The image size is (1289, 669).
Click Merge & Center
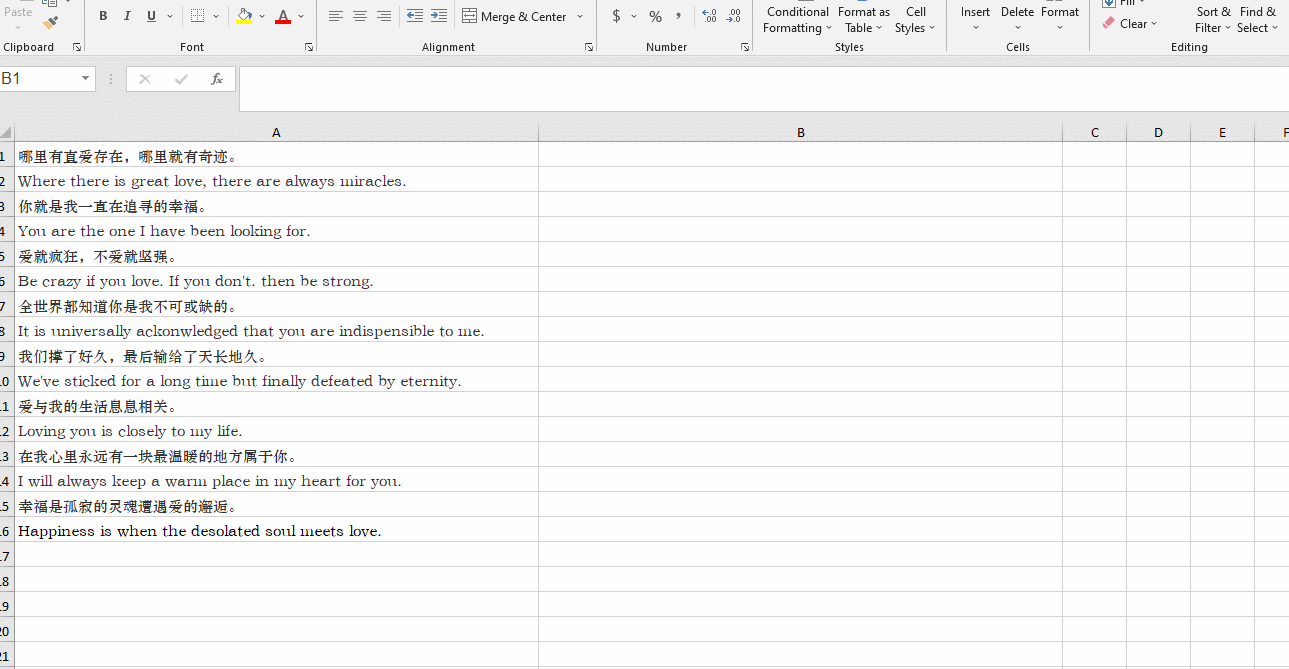514,16
